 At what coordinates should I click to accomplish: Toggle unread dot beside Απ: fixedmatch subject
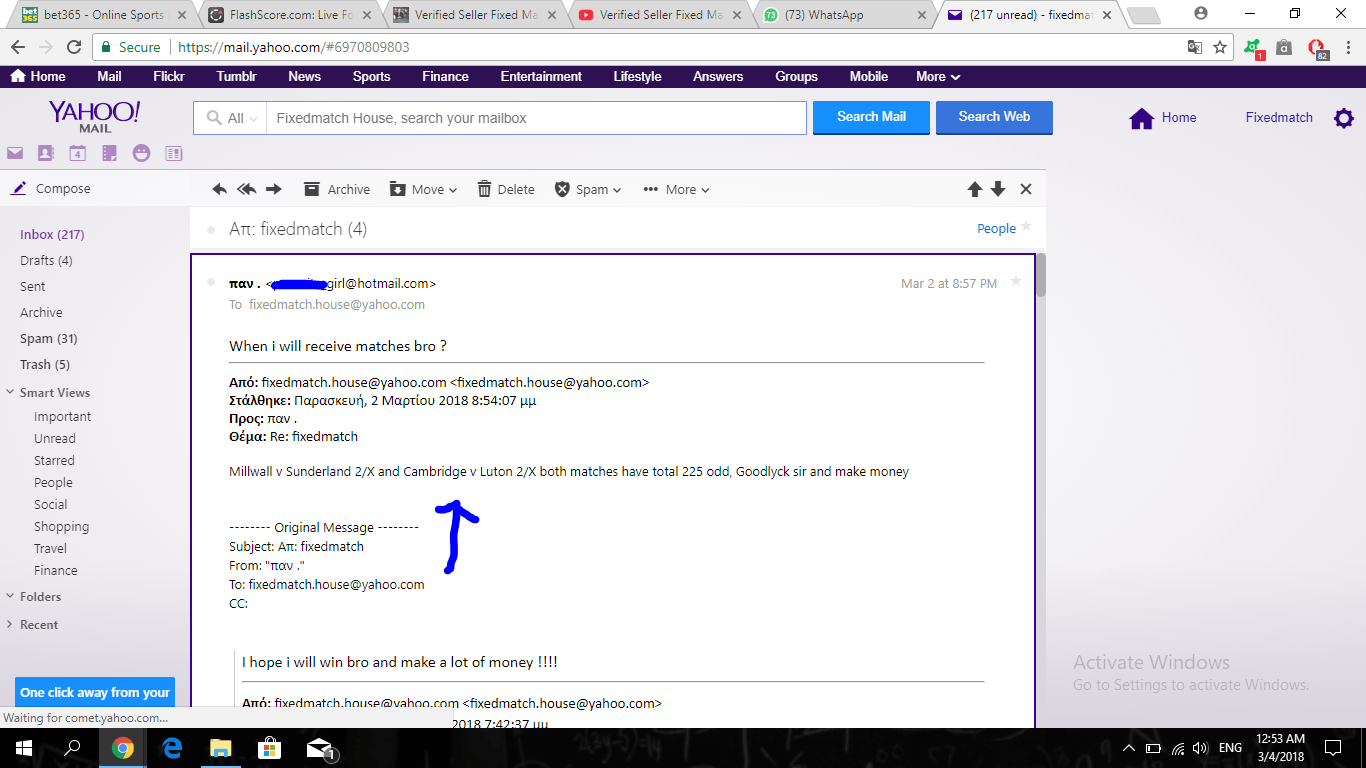[x=210, y=229]
